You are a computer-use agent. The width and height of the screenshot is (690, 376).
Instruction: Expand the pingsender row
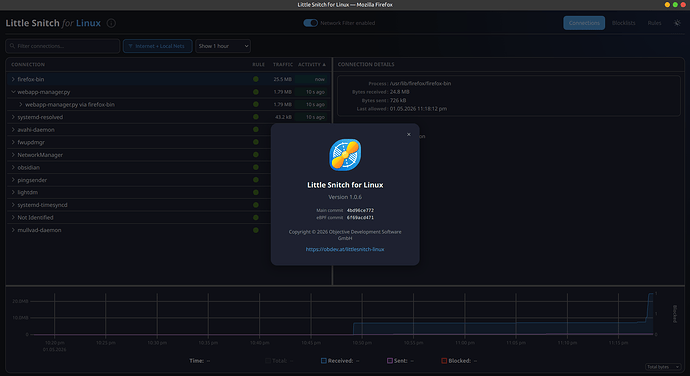(x=13, y=180)
